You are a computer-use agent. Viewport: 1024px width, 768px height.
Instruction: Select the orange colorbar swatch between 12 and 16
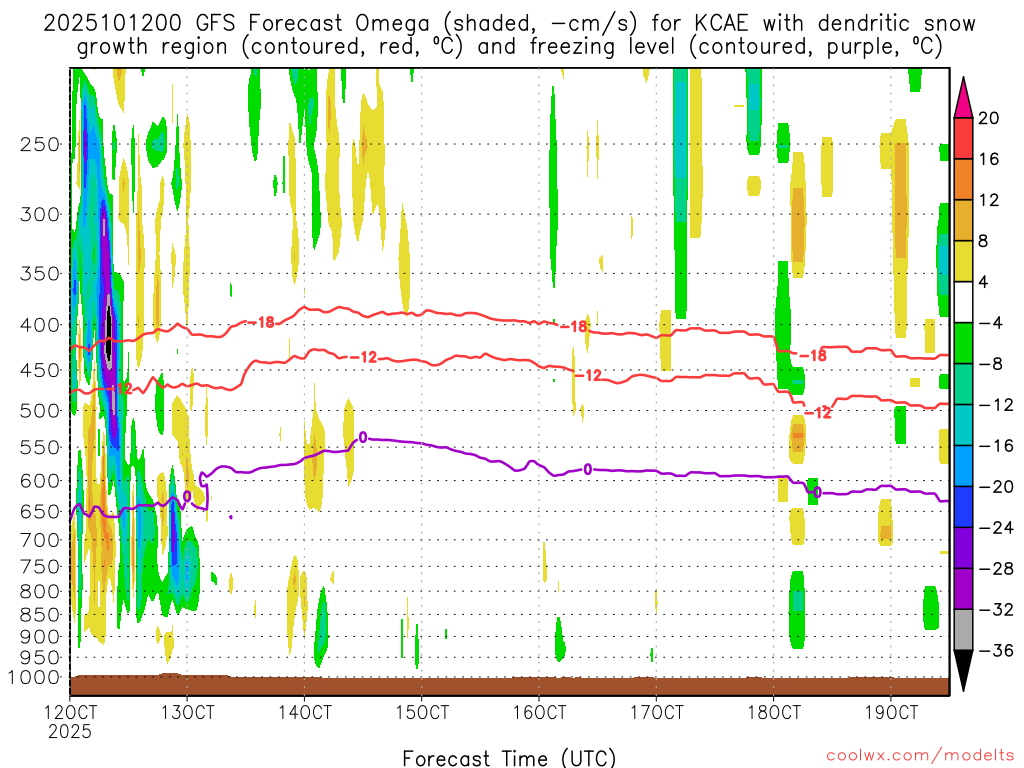pyautogui.click(x=963, y=179)
